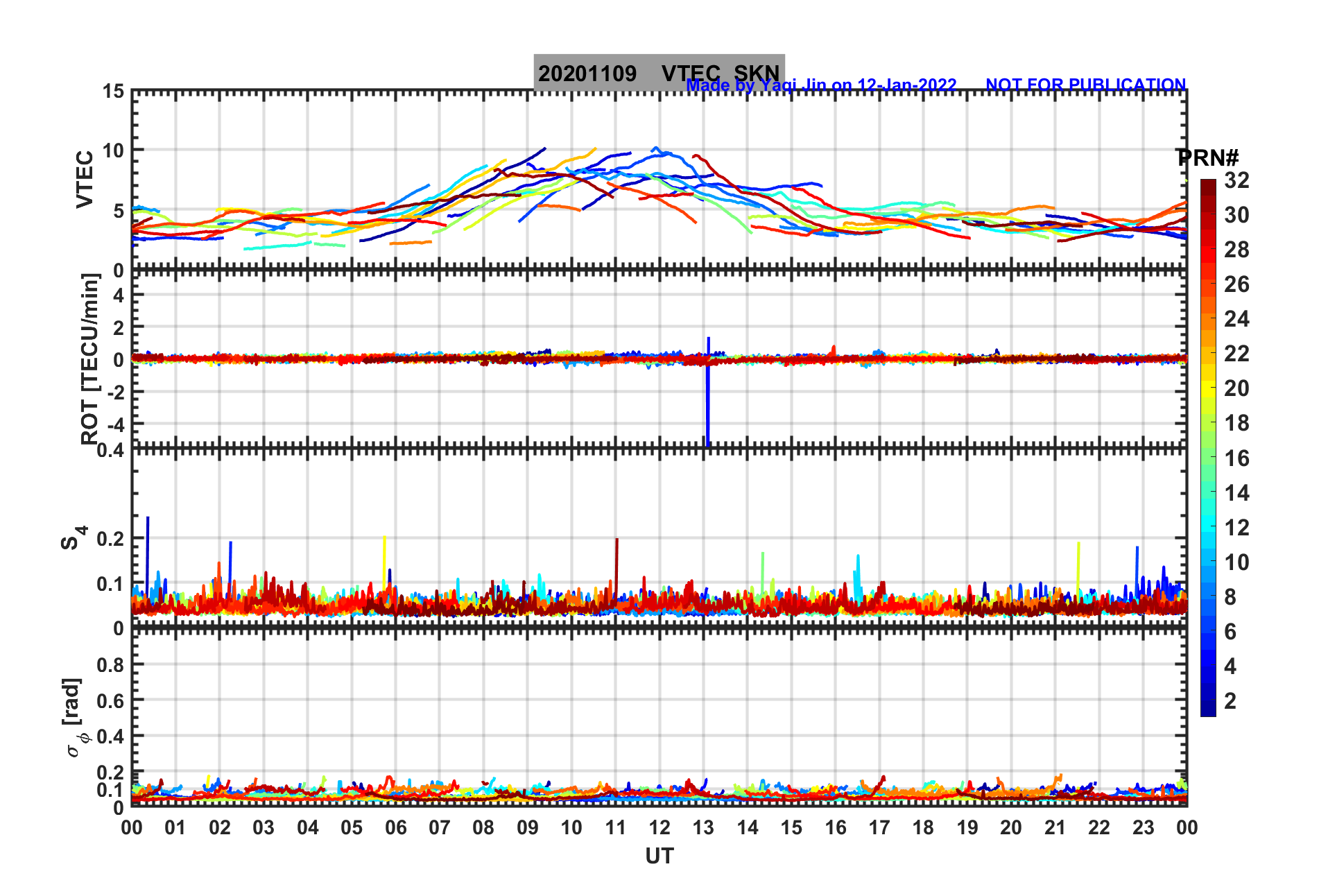The width and height of the screenshot is (1319, 896).
Task: Click colorbar tick label "20"
Action: pyautogui.click(x=1236, y=388)
